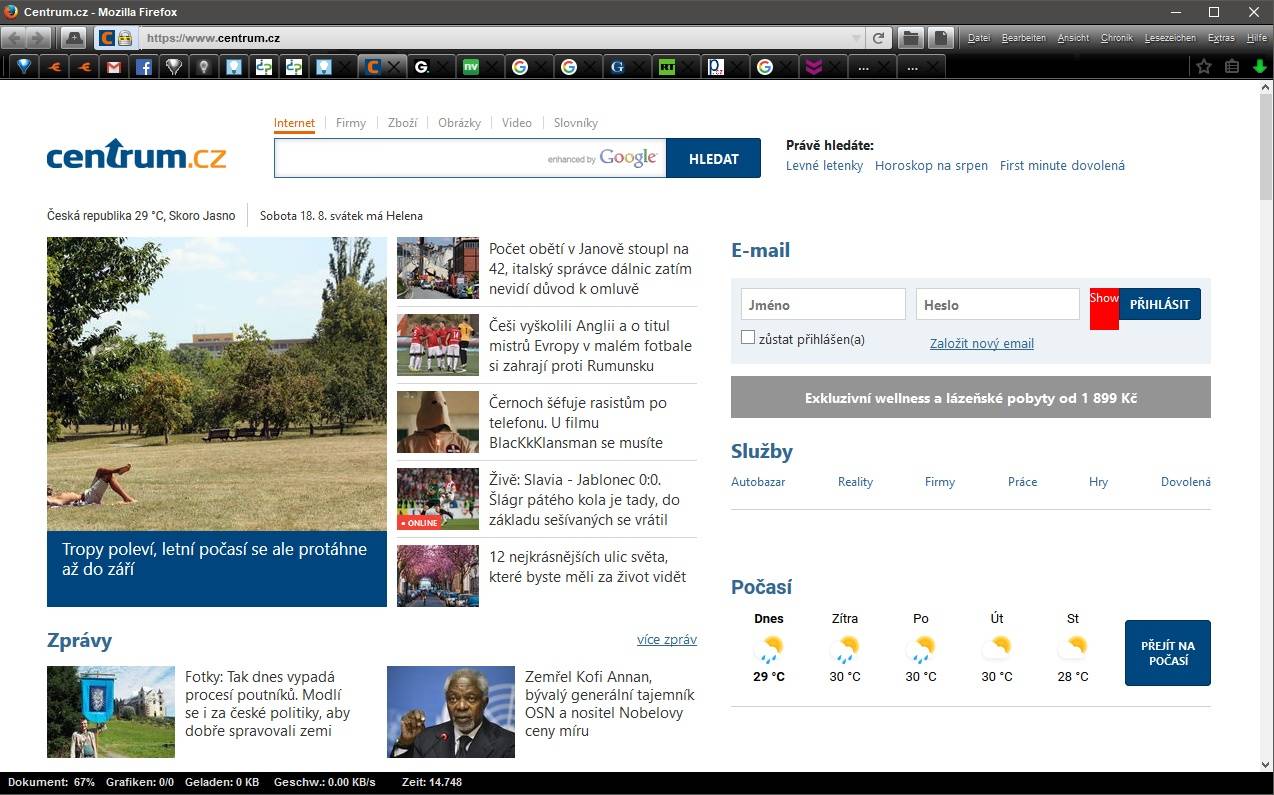Open the Reality service link
The height and width of the screenshot is (795, 1274).
(855, 482)
